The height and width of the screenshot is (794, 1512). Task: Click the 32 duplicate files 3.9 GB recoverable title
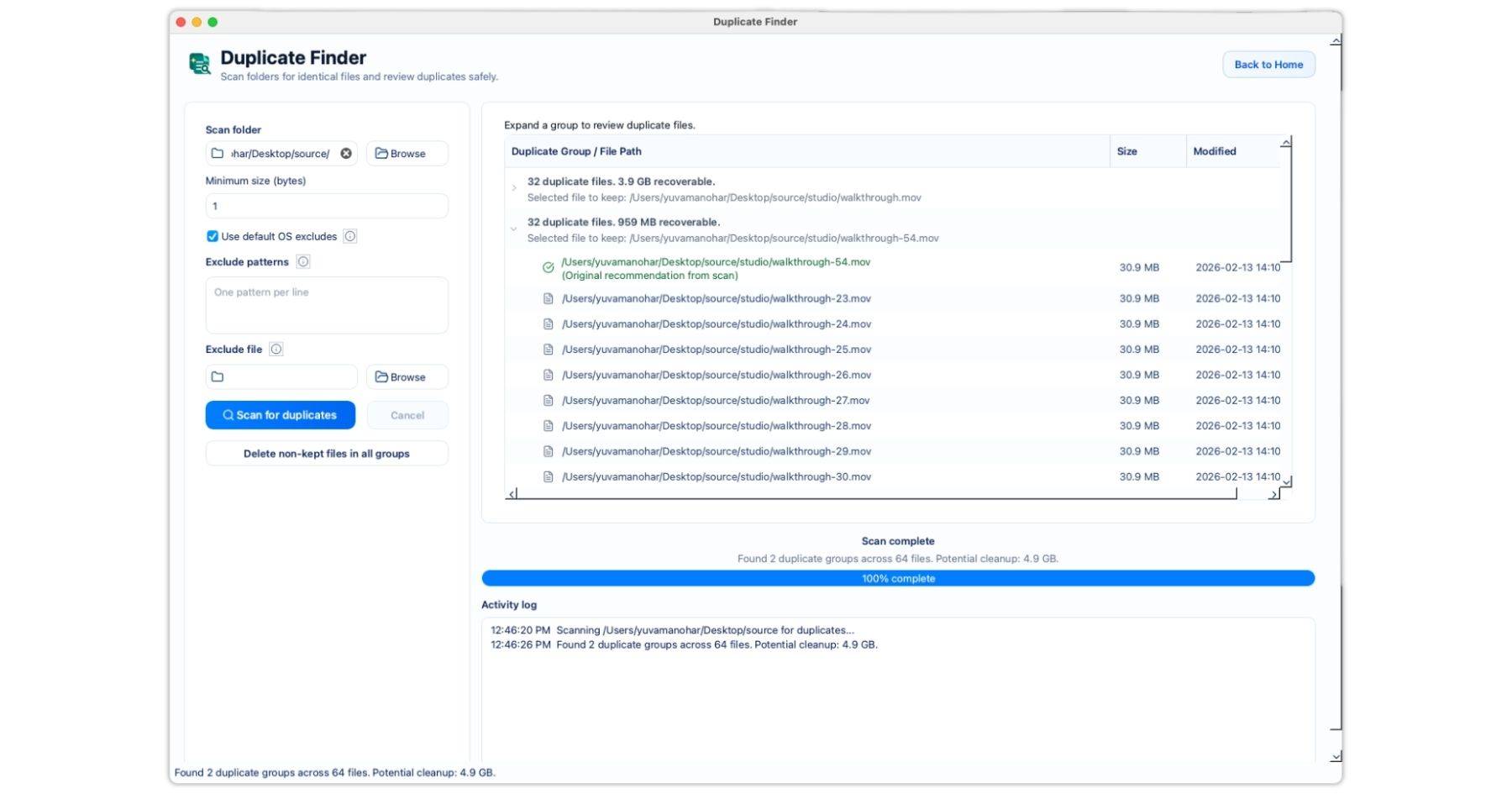pyautogui.click(x=621, y=181)
